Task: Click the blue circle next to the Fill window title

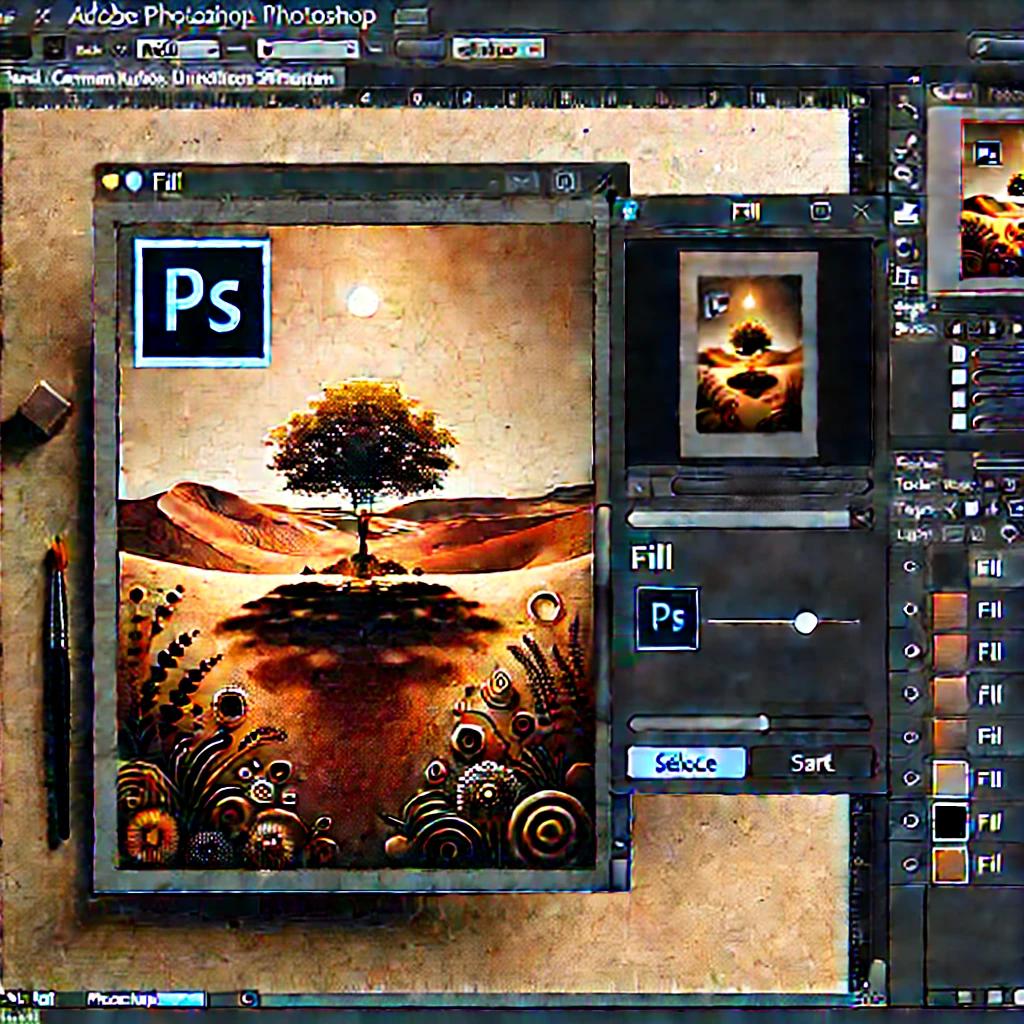Action: (x=134, y=182)
